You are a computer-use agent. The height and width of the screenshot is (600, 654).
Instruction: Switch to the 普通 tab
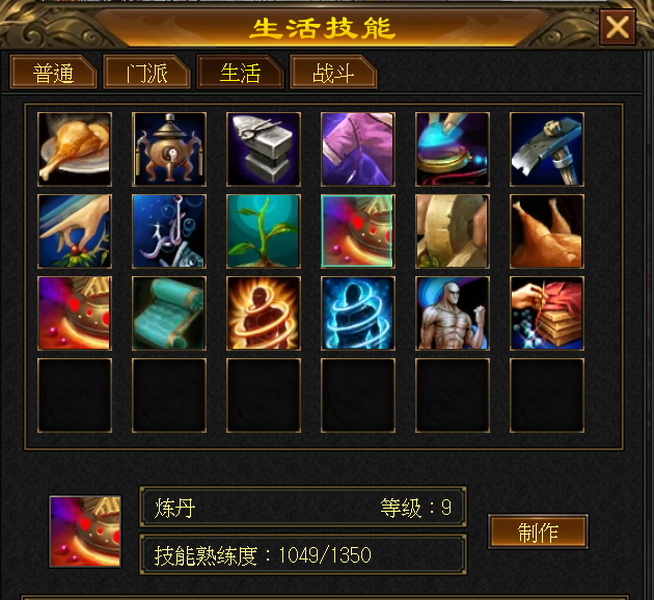click(x=53, y=73)
